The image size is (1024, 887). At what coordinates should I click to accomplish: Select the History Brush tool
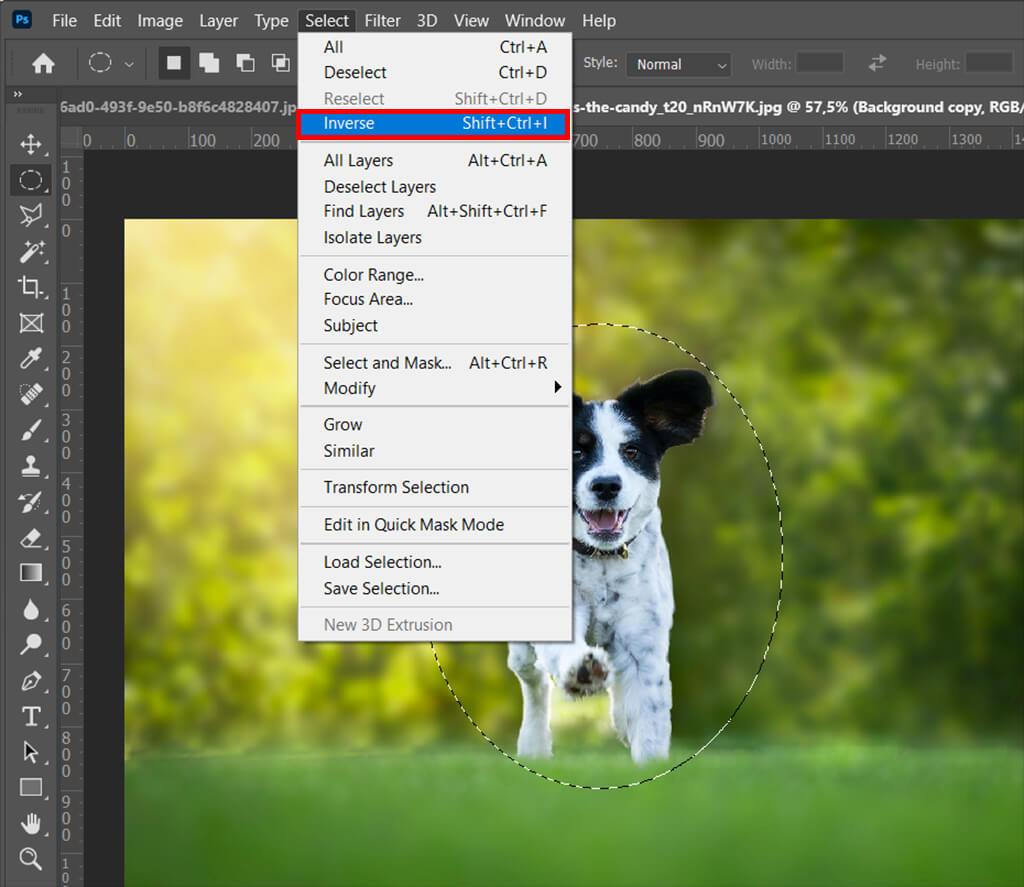click(31, 502)
